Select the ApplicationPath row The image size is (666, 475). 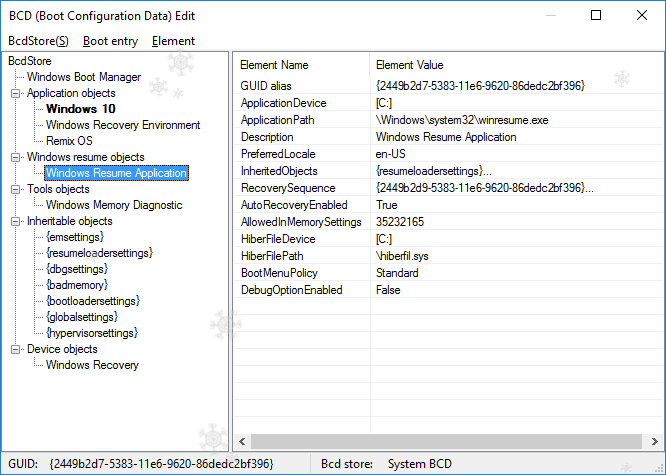(449, 120)
